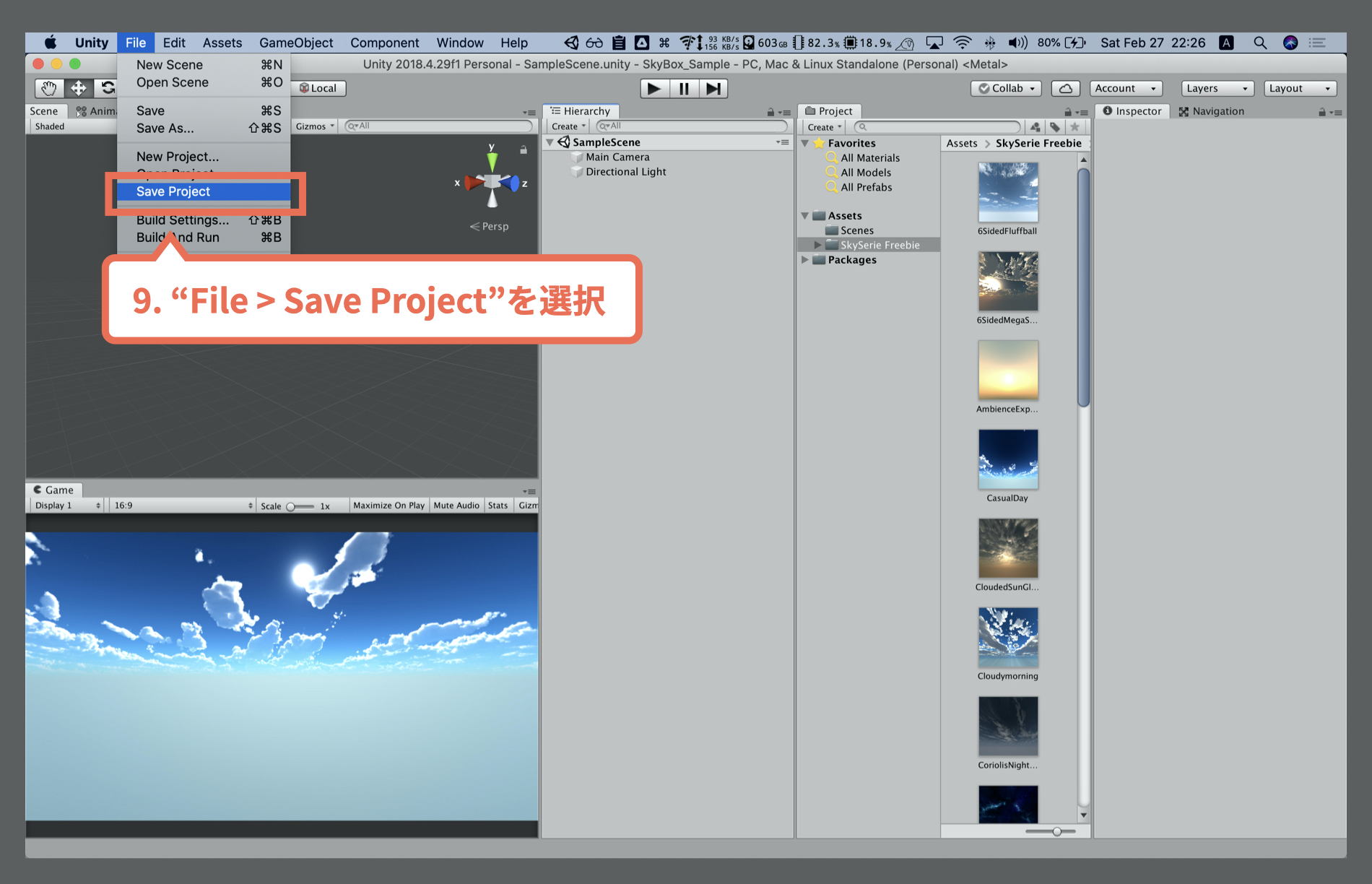The height and width of the screenshot is (884, 1372).
Task: Open Display 1 dropdown
Action: pyautogui.click(x=67, y=506)
